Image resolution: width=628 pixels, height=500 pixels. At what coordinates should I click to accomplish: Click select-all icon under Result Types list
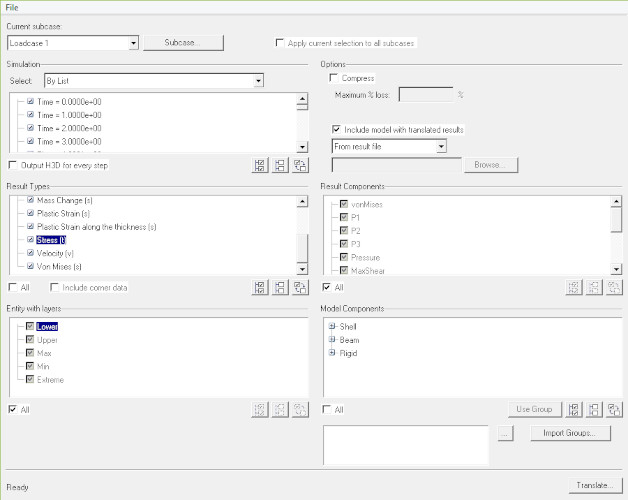pos(260,287)
